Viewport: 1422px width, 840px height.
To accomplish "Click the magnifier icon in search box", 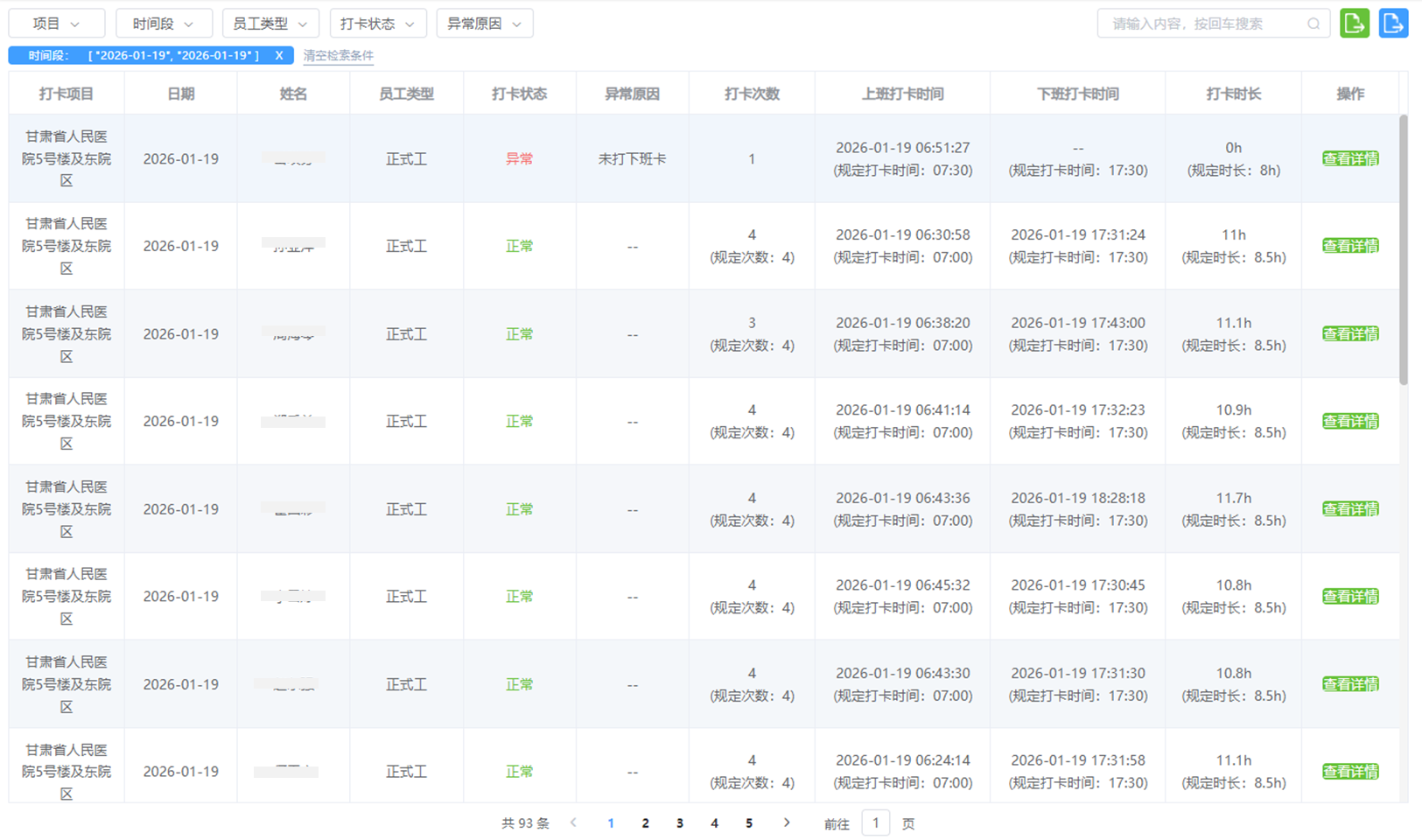I will pos(1313,24).
